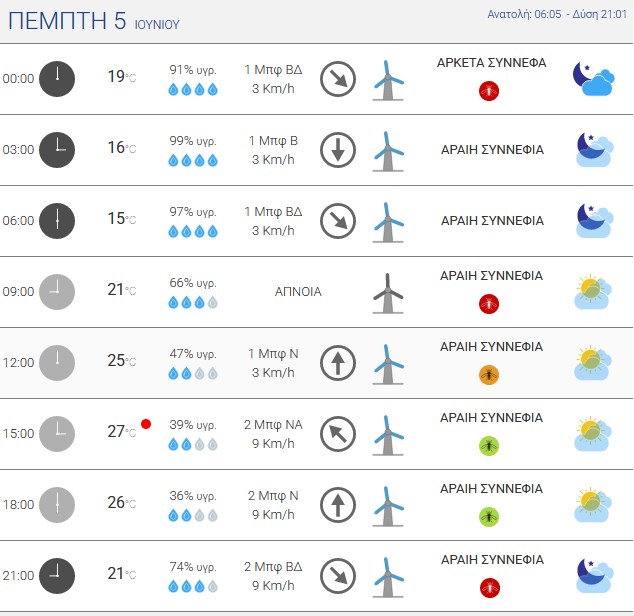Screen dimensions: 634x616
Task: Click the humidity droplets at 06:00
Action: click(x=193, y=232)
